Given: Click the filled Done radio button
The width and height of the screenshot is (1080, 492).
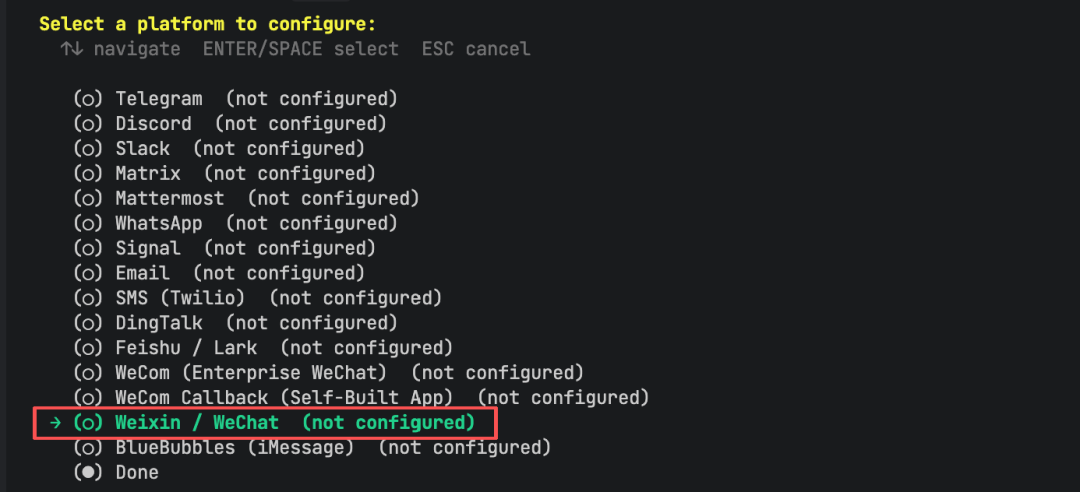Looking at the screenshot, I should coord(87,473).
